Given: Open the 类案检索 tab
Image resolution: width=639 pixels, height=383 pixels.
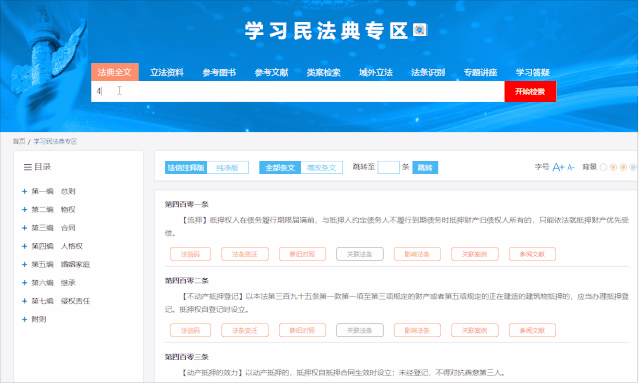Looking at the screenshot, I should coord(324,73).
